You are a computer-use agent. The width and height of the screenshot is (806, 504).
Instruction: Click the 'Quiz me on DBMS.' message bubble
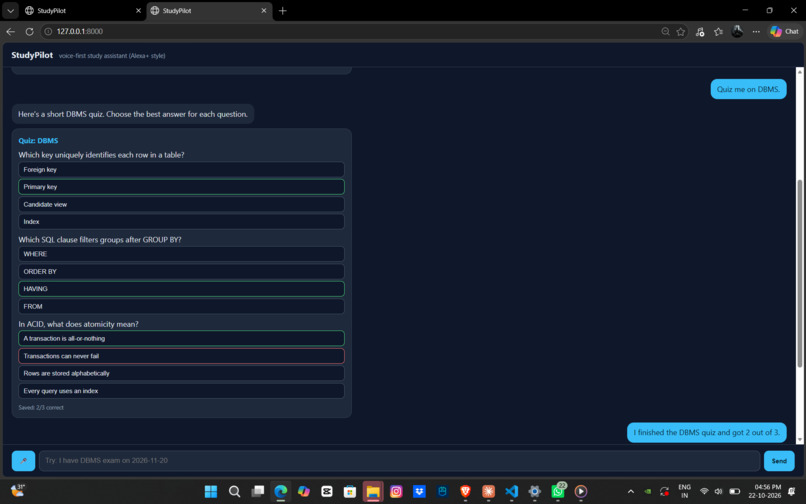pos(748,89)
